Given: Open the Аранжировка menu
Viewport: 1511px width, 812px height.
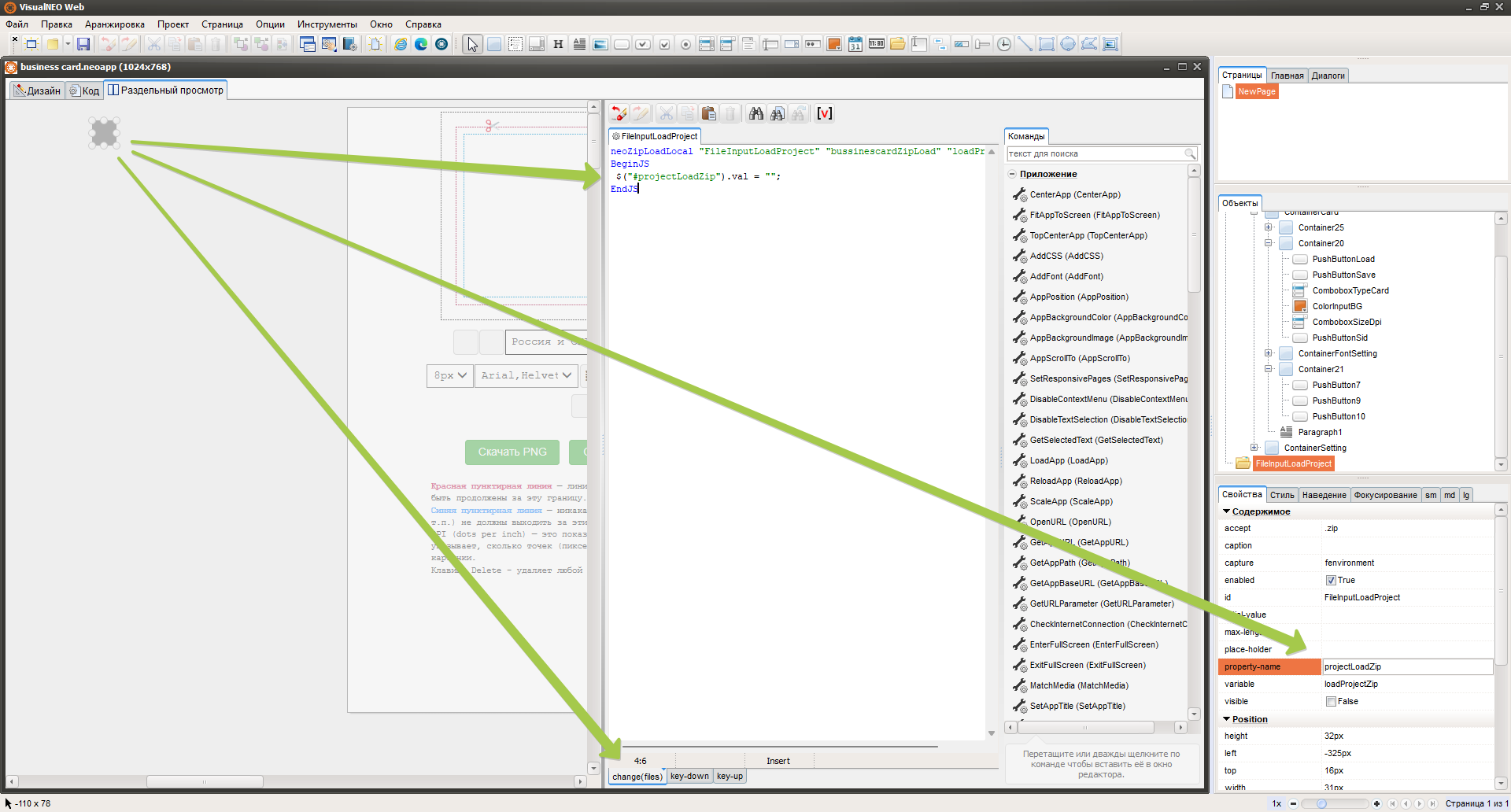Looking at the screenshot, I should click(x=115, y=24).
